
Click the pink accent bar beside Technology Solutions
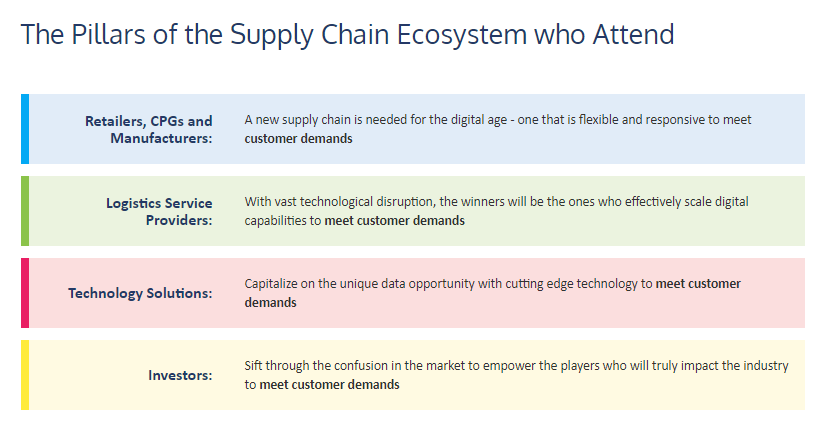pos(25,293)
